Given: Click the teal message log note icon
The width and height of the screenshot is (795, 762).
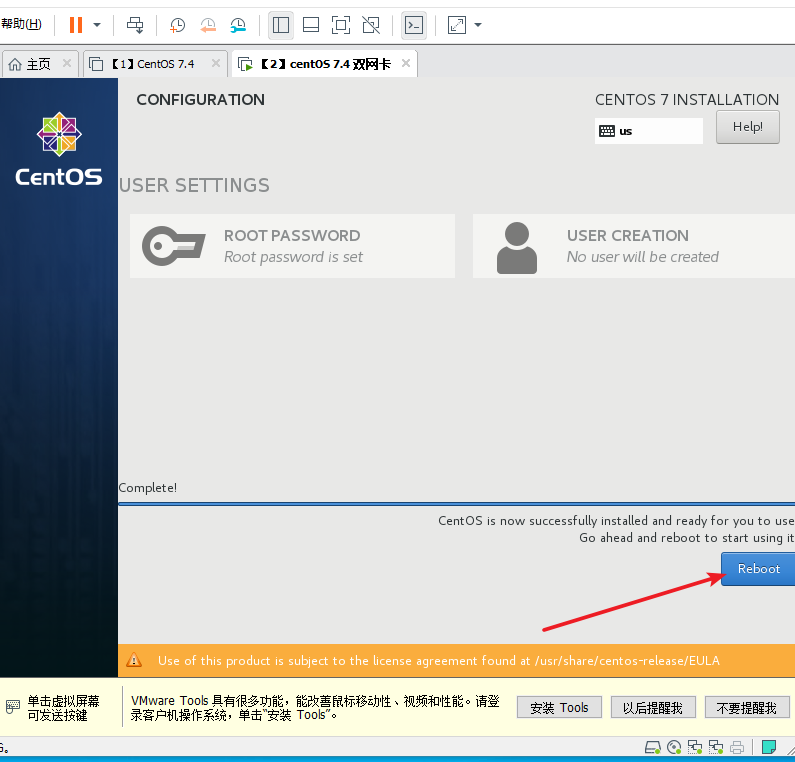Looking at the screenshot, I should coord(769,747).
